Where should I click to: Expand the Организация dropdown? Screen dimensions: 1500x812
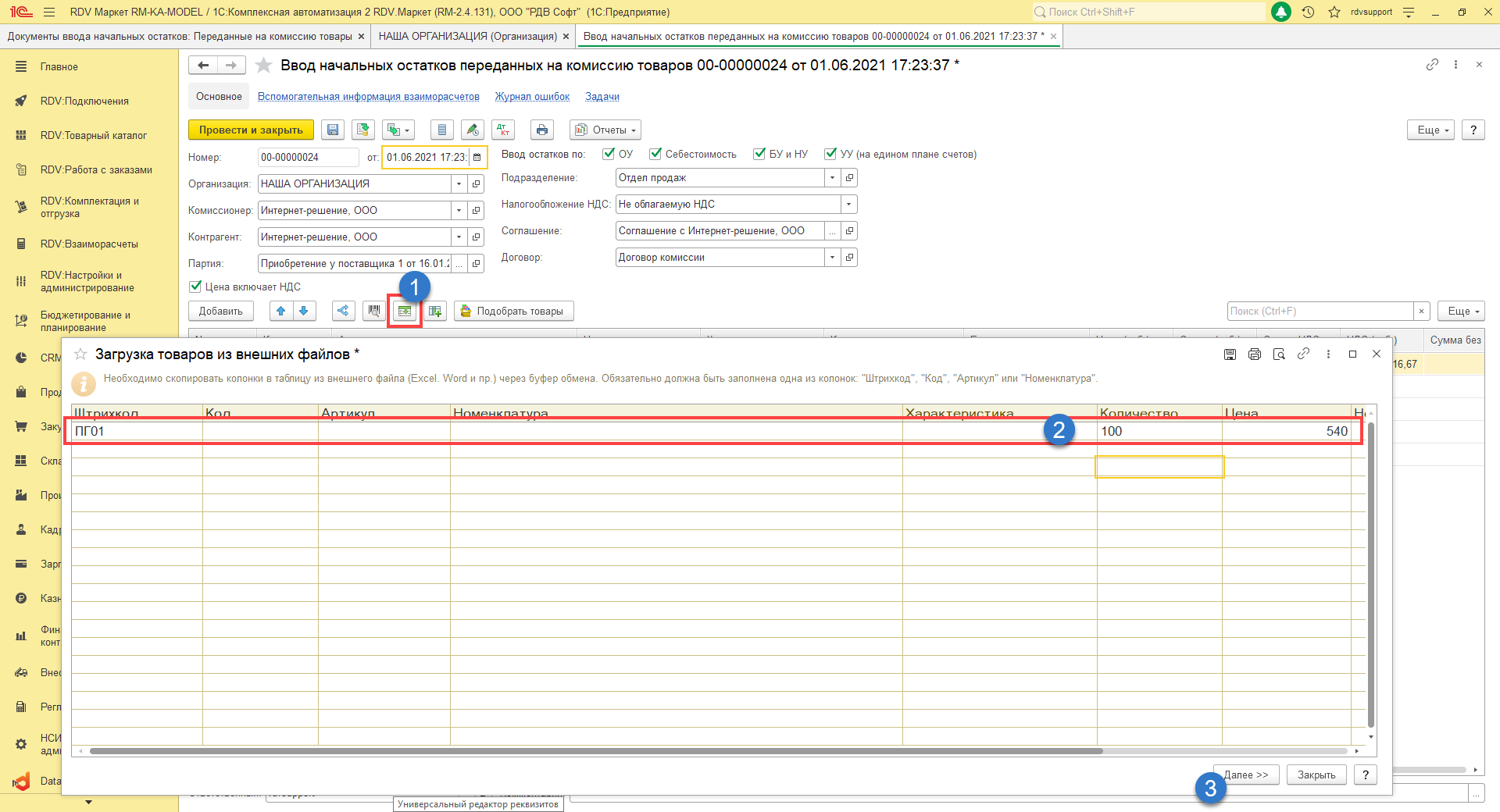[x=459, y=184]
